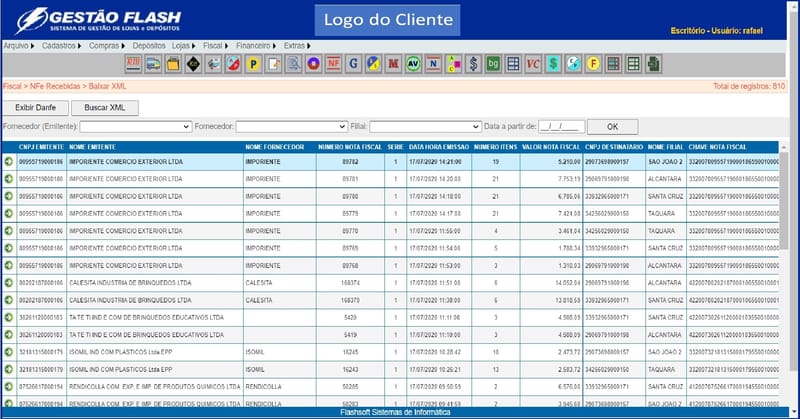Click the Data a partir de field

click(560, 127)
